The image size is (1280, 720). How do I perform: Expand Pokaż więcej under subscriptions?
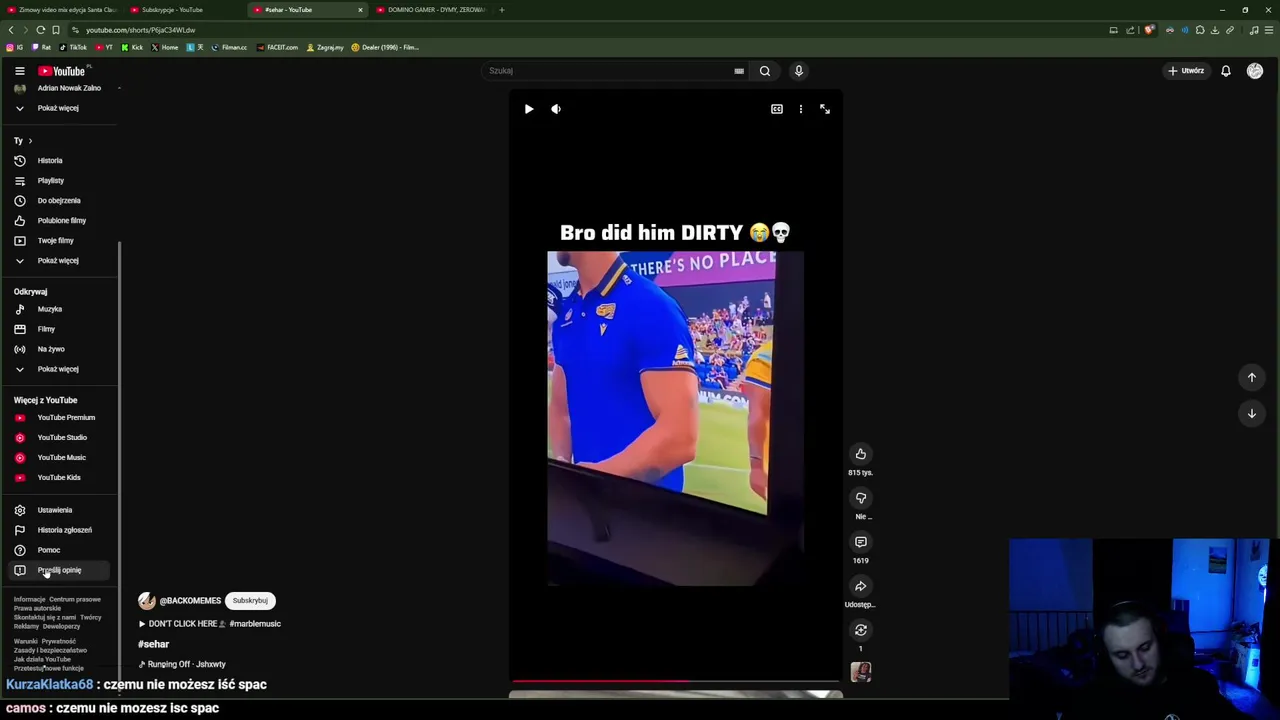pyautogui.click(x=58, y=108)
